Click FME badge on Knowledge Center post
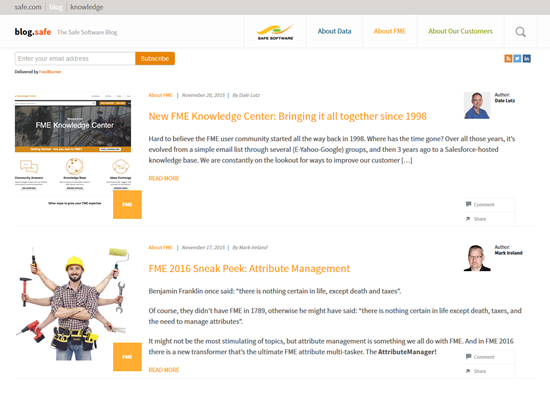Viewport: 550px width, 394px height. (x=127, y=205)
